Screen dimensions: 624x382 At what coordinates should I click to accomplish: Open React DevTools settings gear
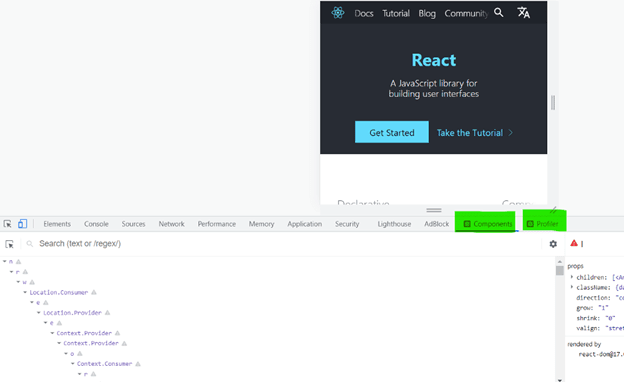click(x=553, y=244)
